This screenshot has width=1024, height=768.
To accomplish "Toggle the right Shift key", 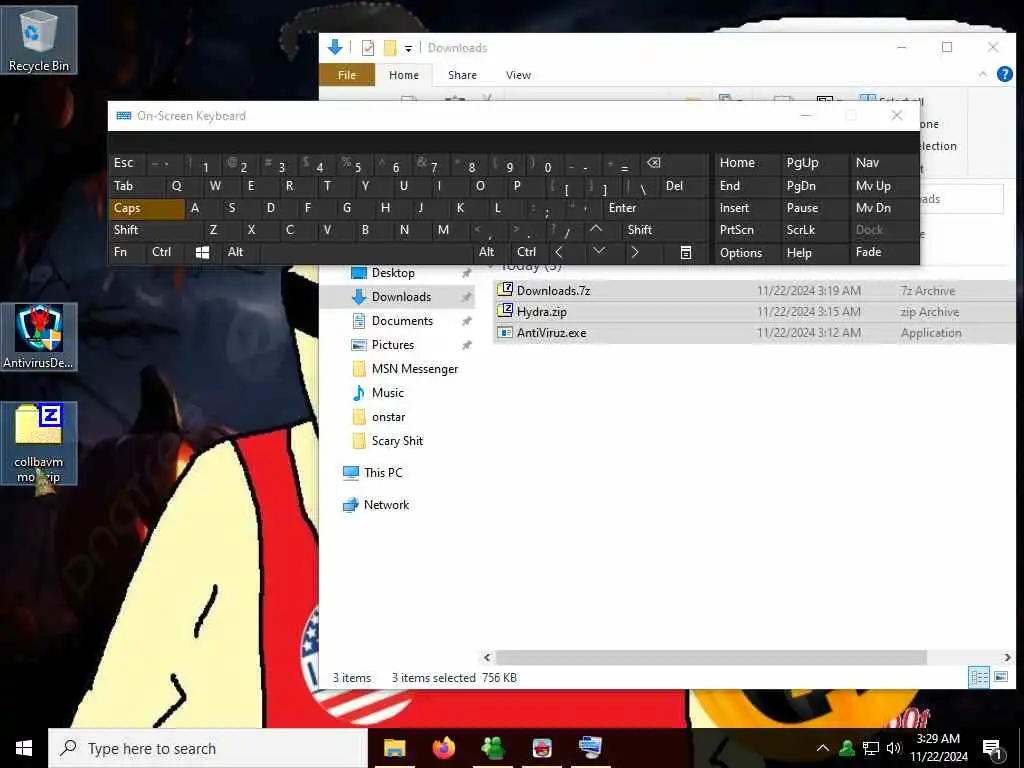I will [x=665, y=230].
